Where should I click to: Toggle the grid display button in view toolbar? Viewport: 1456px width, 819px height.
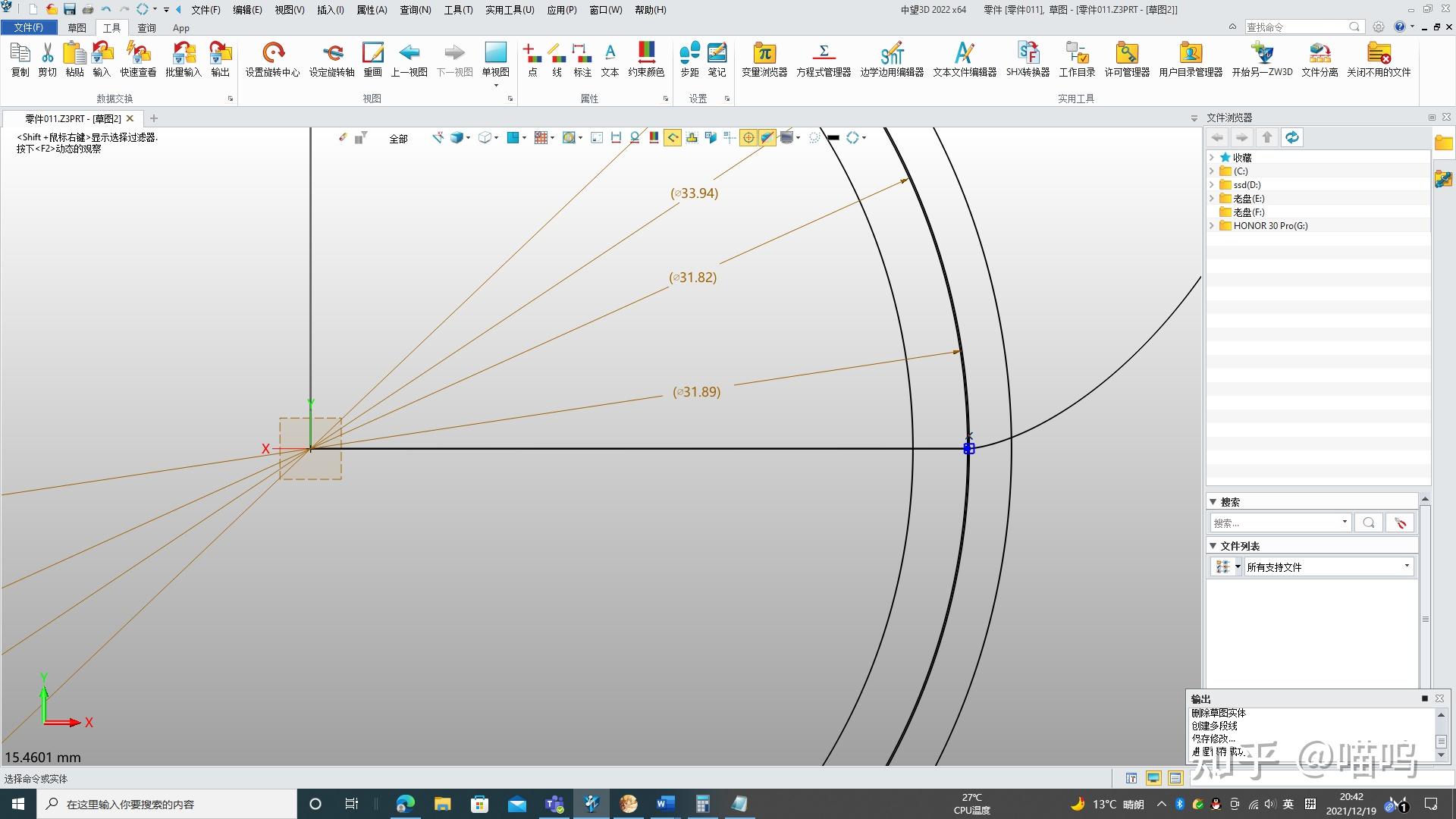coord(541,137)
